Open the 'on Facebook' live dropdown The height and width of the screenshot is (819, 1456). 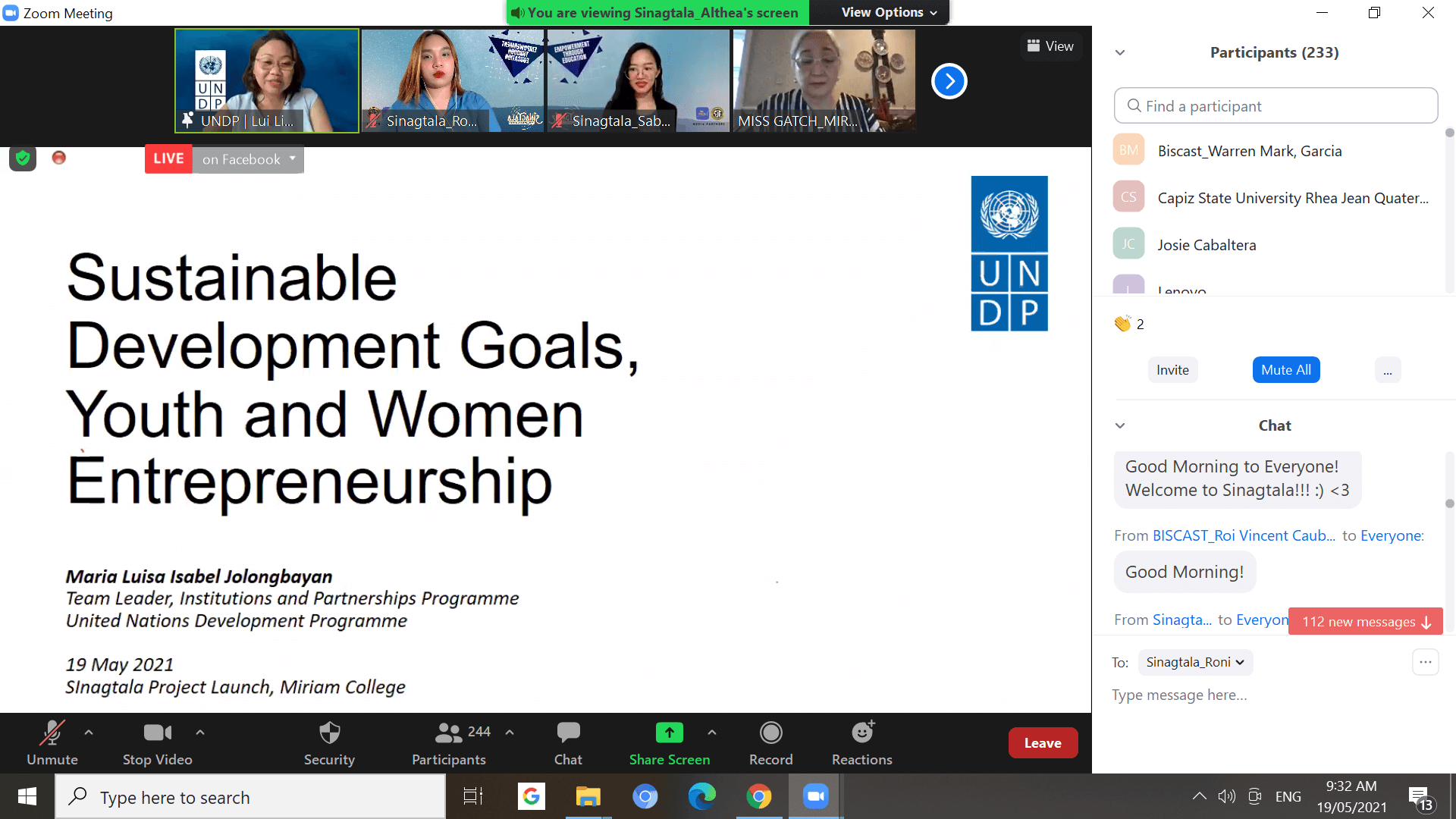248,159
